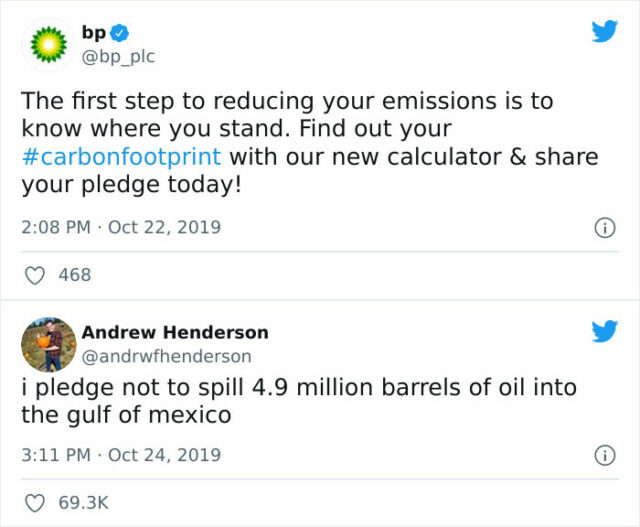Open Andrew Henderson's profile photo
The height and width of the screenshot is (527, 640).
(48, 345)
